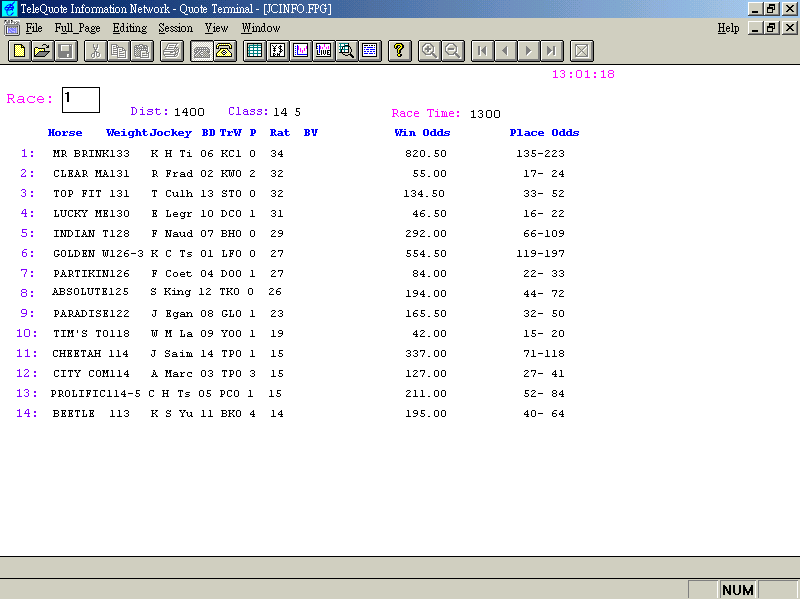
Task: Click the Zoom Out magnifier icon
Action: tap(453, 51)
